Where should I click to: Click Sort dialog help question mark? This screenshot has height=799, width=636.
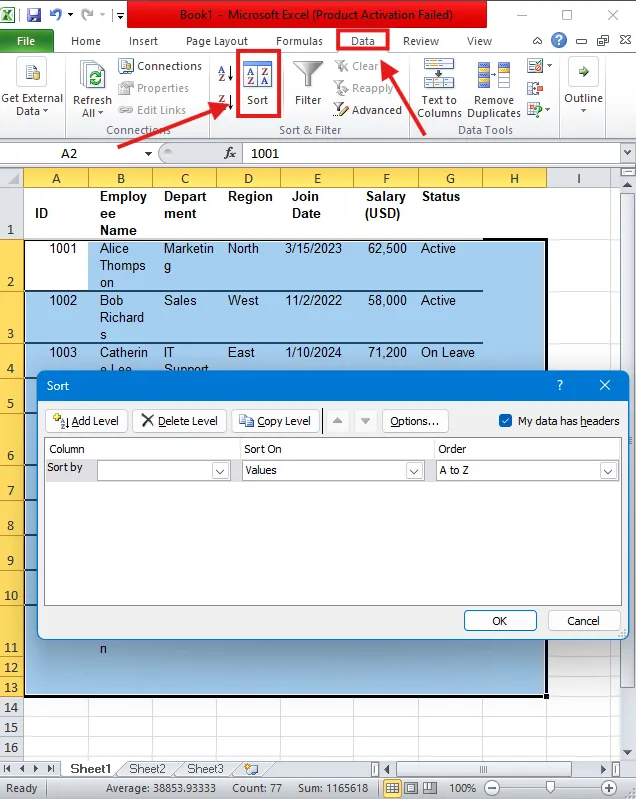click(560, 385)
